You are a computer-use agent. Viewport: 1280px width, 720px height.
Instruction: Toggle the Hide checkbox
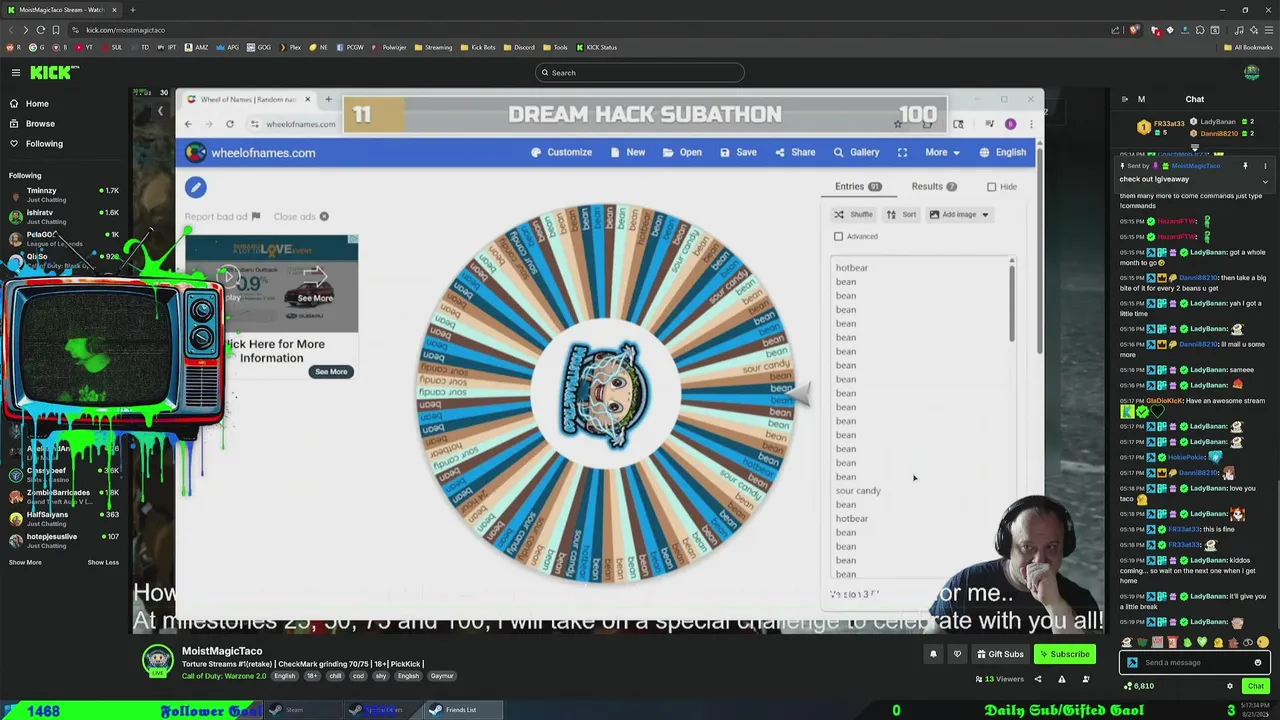point(991,187)
